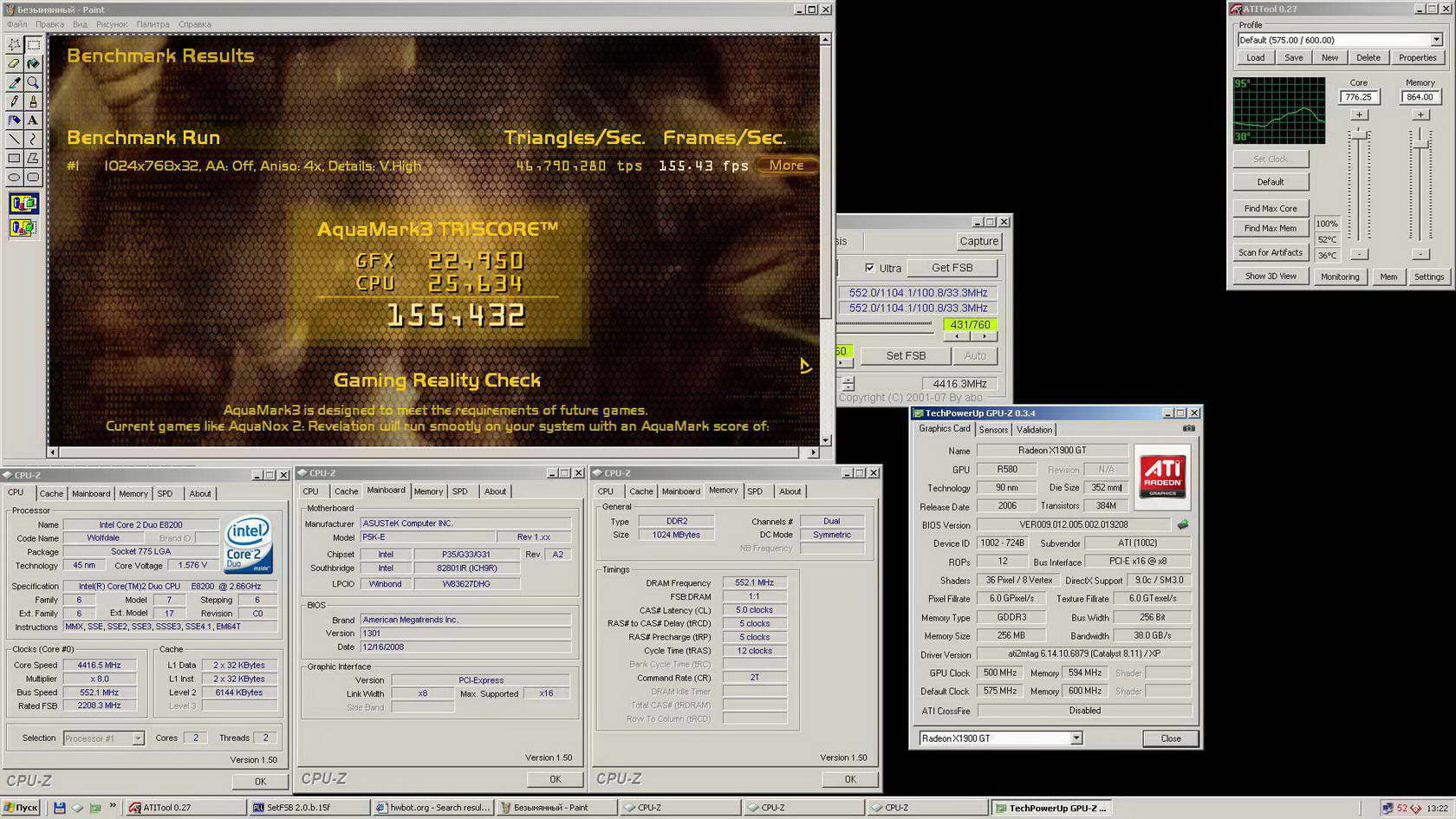Open the SPD tab in the Memory CPU-Z window

[755, 491]
